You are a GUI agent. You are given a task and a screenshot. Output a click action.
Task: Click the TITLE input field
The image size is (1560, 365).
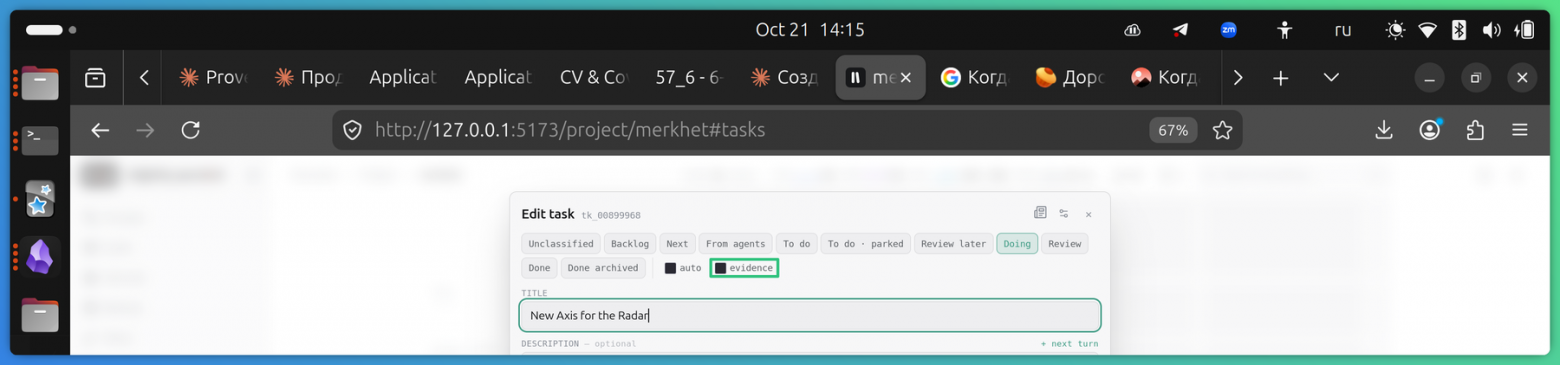click(810, 315)
